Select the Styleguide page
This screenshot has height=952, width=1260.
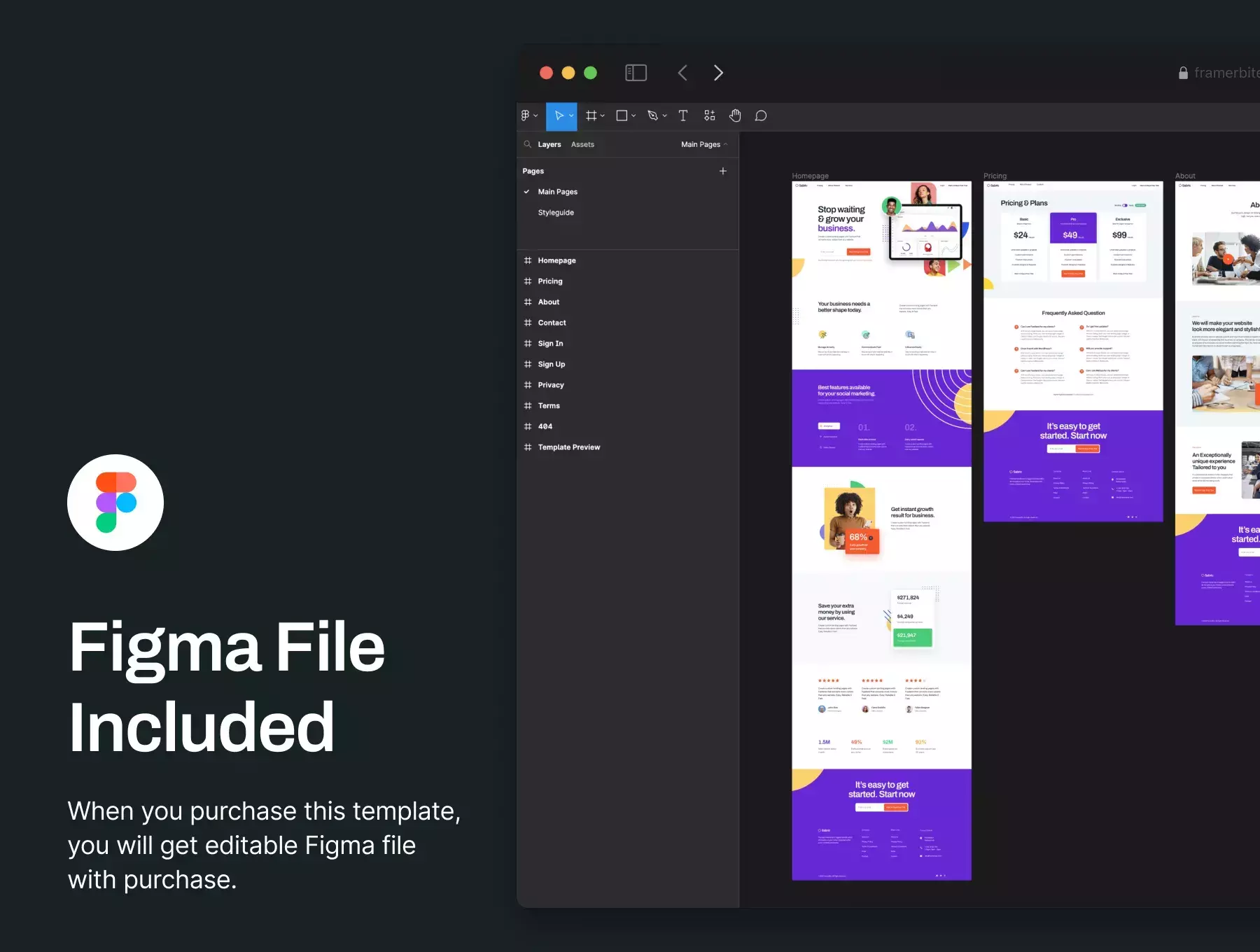(x=556, y=213)
